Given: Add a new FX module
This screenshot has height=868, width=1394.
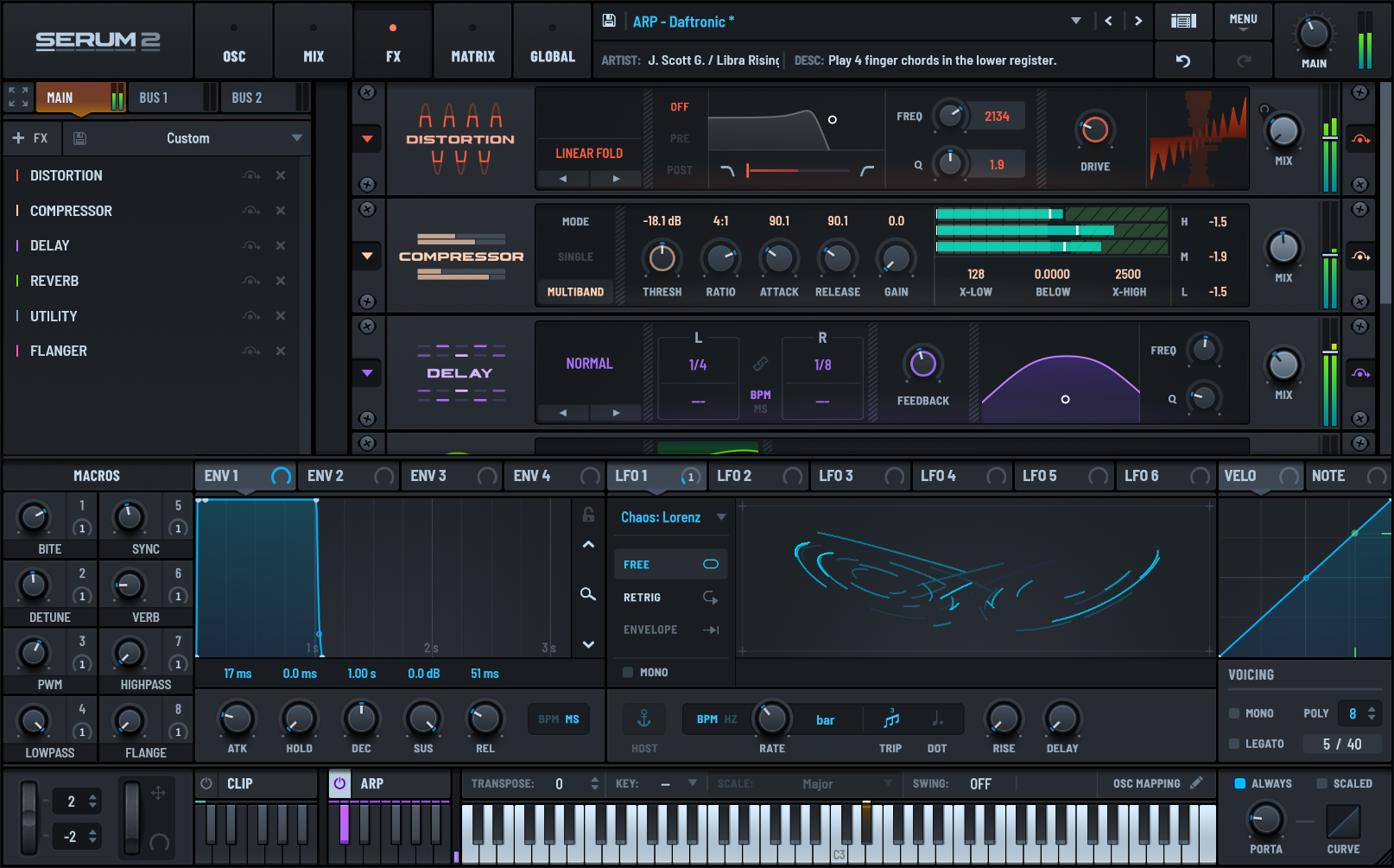Looking at the screenshot, I should click(x=29, y=138).
